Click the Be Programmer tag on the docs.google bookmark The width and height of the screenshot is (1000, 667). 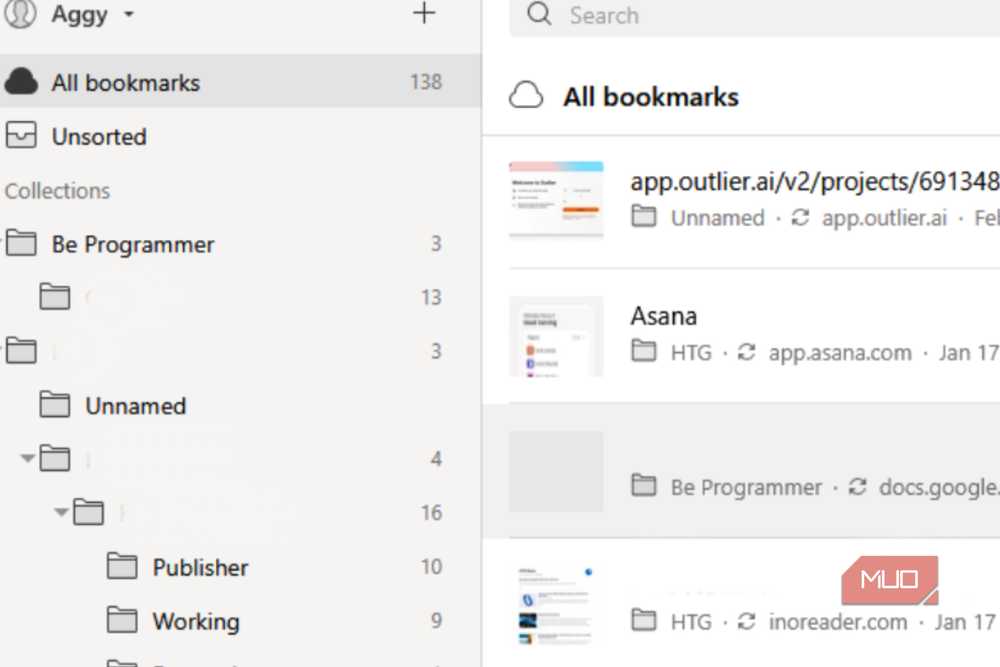click(x=746, y=487)
